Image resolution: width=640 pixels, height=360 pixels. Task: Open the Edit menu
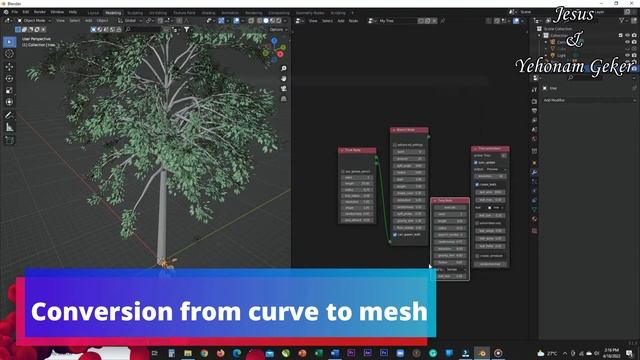tap(26, 12)
